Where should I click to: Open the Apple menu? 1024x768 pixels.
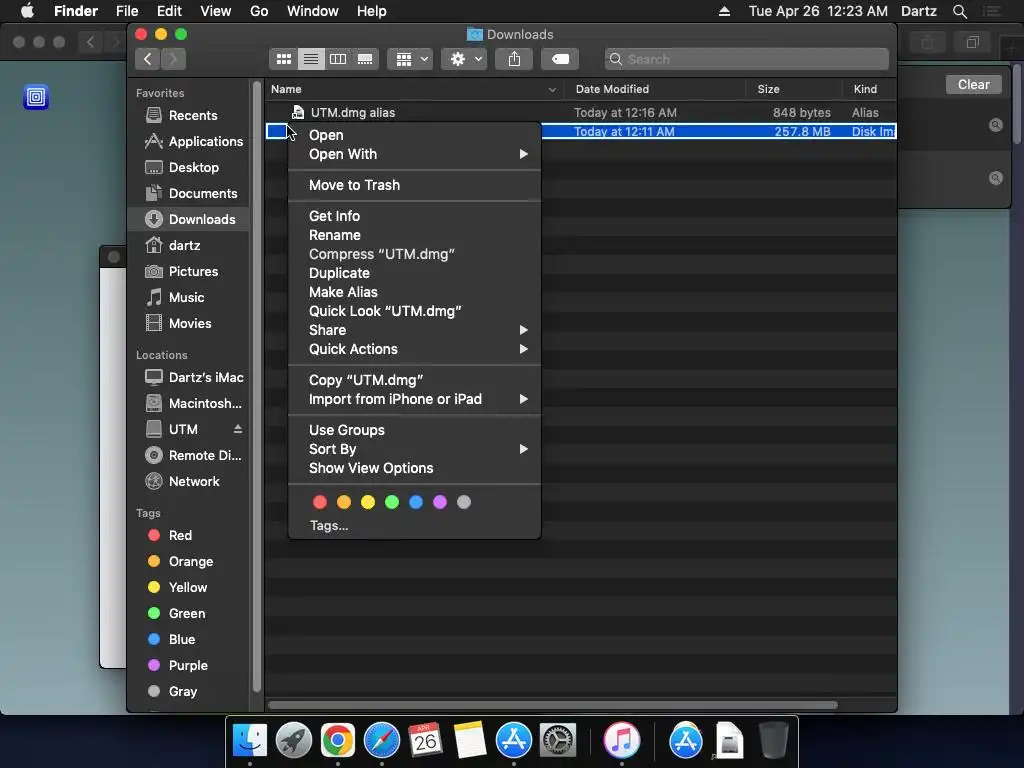click(27, 11)
